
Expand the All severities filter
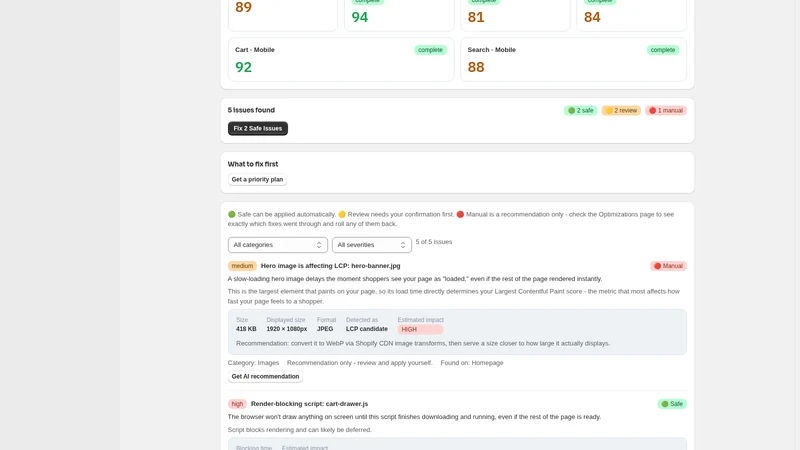[x=371, y=245]
